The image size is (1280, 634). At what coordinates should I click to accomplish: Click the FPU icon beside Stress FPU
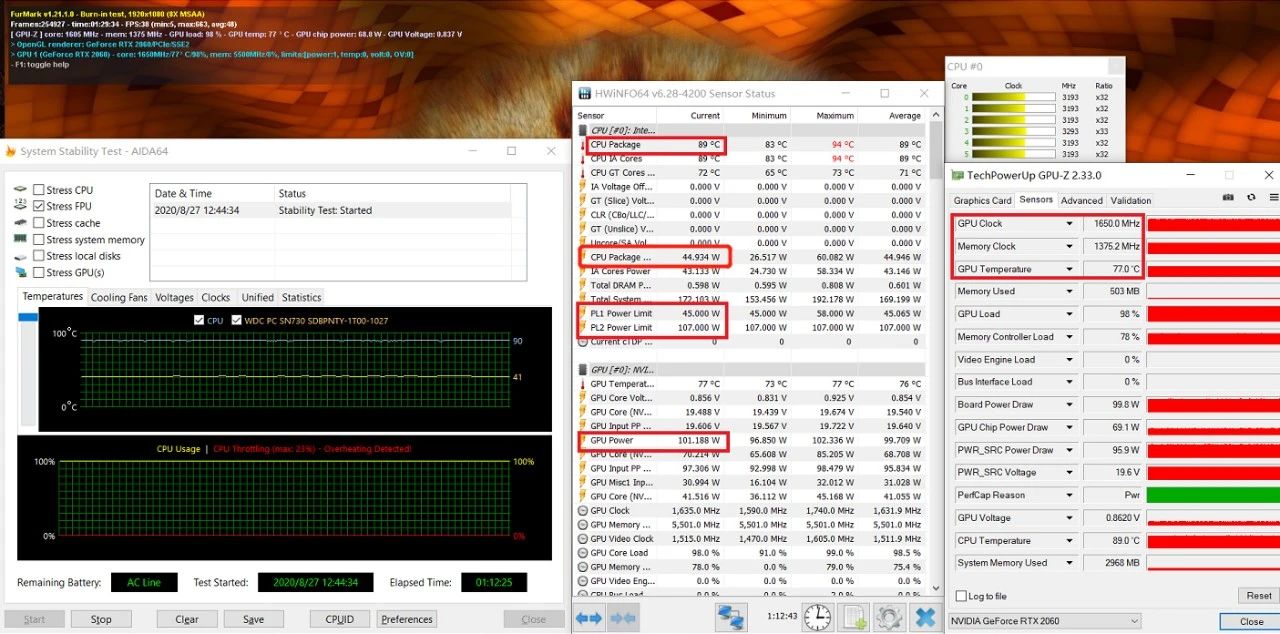coord(20,206)
